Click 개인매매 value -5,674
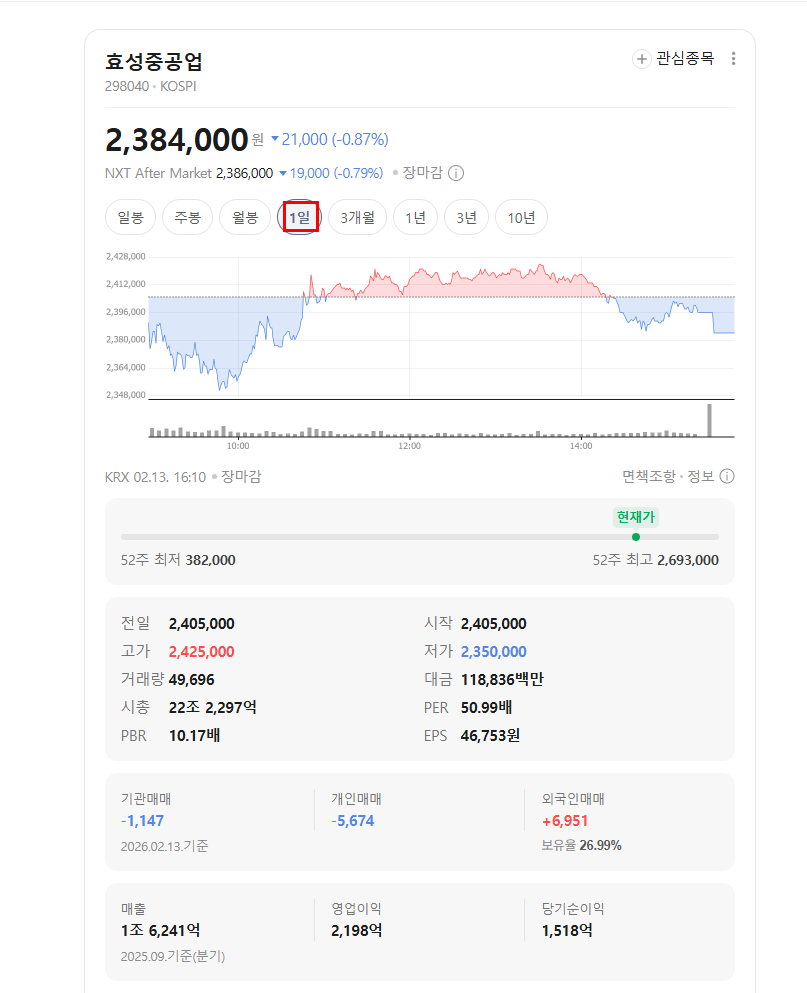Viewport: 807px width, 993px height. tap(353, 821)
